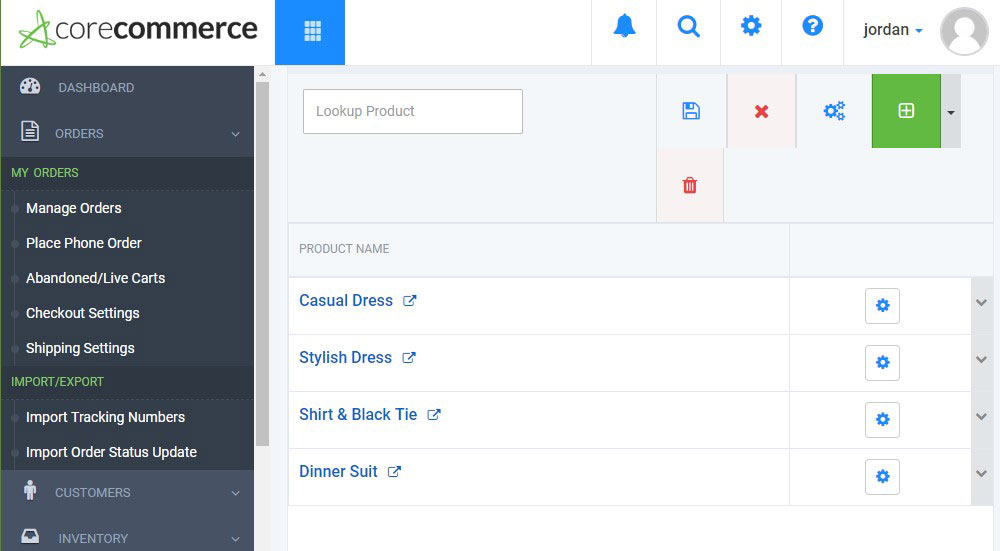The width and height of the screenshot is (1000, 551).
Task: Open Manage Orders
Action: tap(73, 208)
